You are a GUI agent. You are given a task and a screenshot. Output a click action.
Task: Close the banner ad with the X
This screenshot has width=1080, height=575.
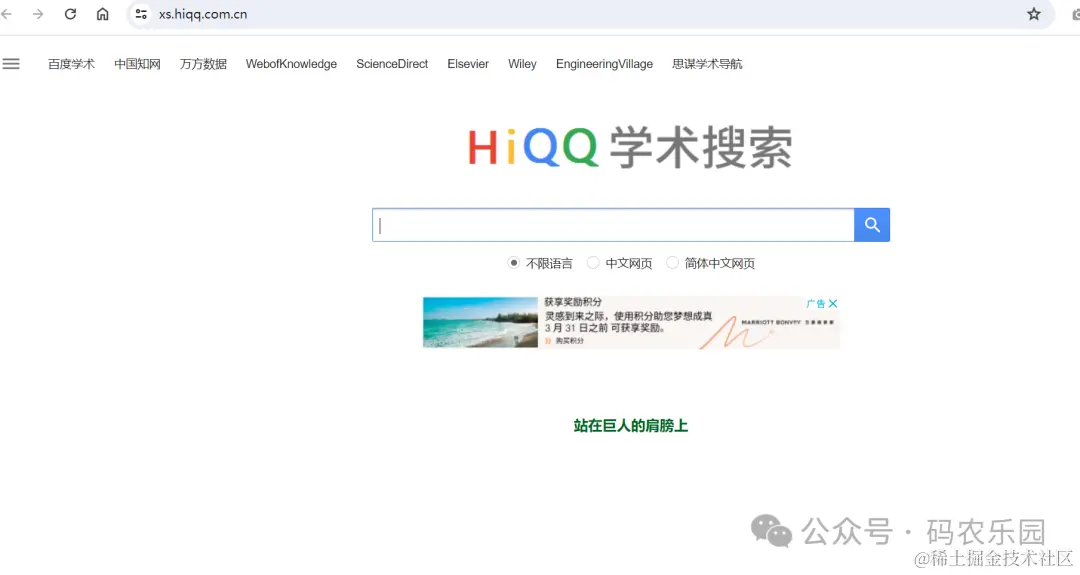pyautogui.click(x=833, y=303)
